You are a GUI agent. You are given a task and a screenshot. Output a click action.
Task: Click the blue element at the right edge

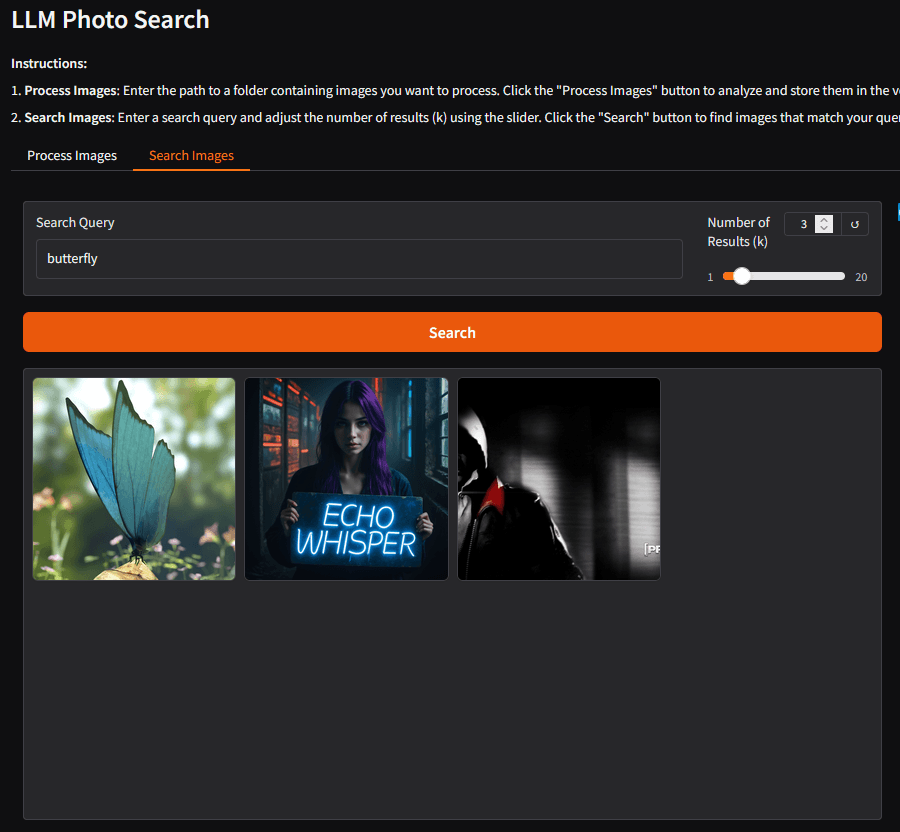click(897, 212)
